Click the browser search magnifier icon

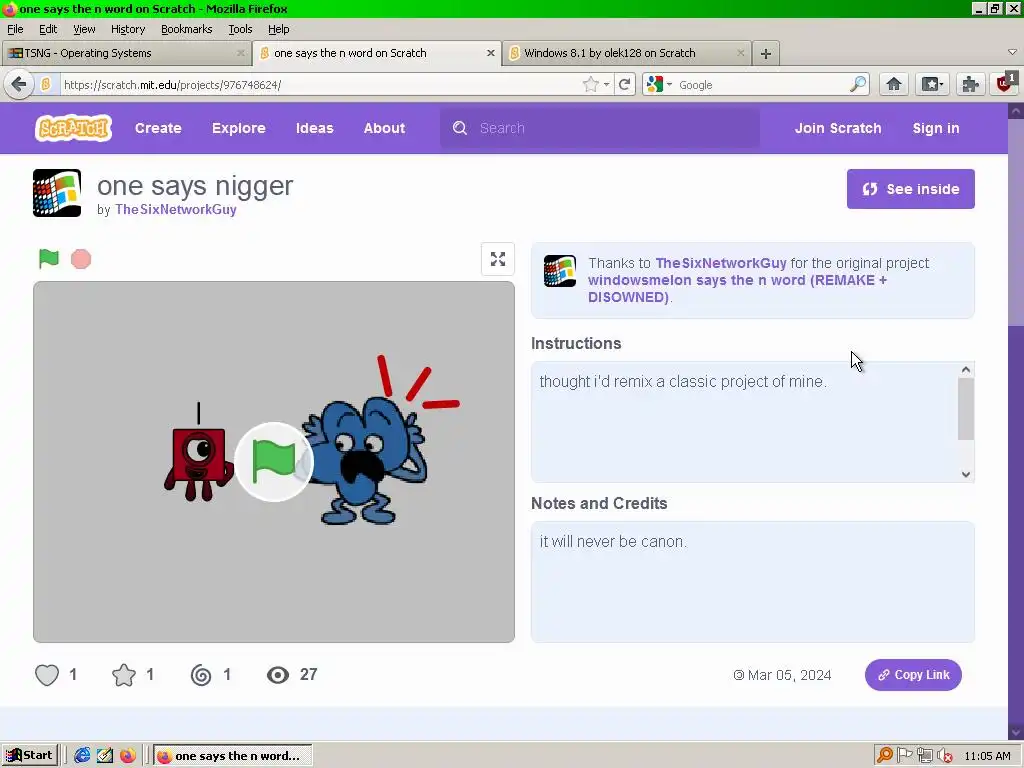[x=857, y=84]
